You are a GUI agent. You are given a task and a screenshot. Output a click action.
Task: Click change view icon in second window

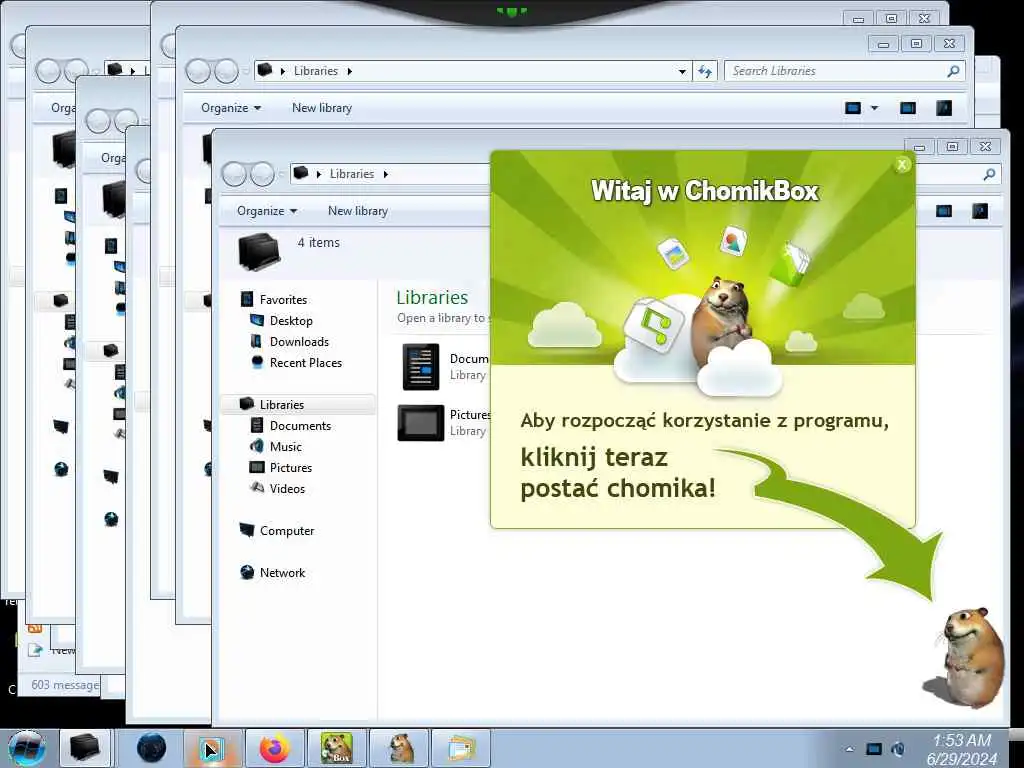click(x=853, y=108)
